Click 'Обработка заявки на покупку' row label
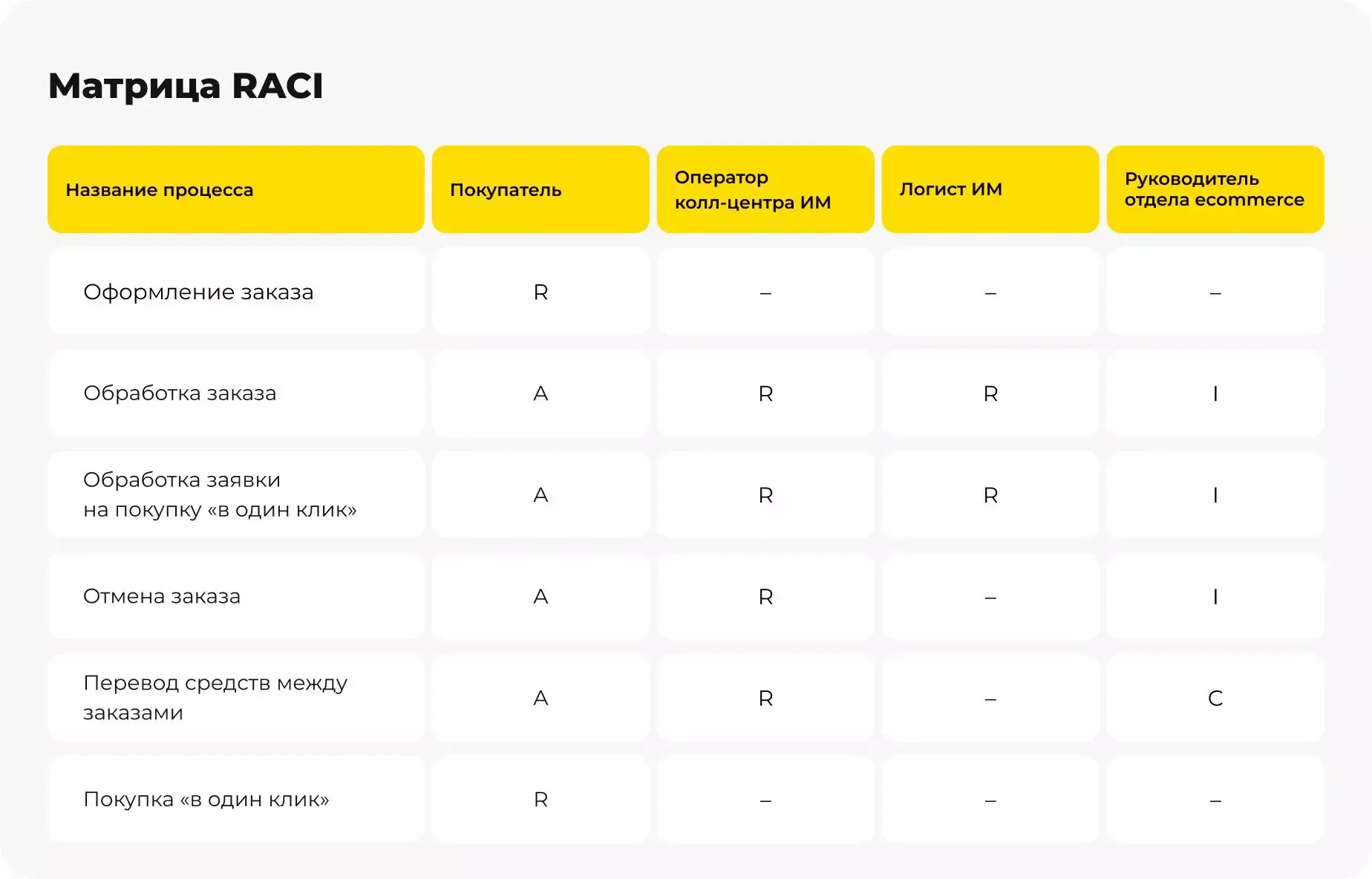This screenshot has height=879, width=1372. (x=220, y=494)
